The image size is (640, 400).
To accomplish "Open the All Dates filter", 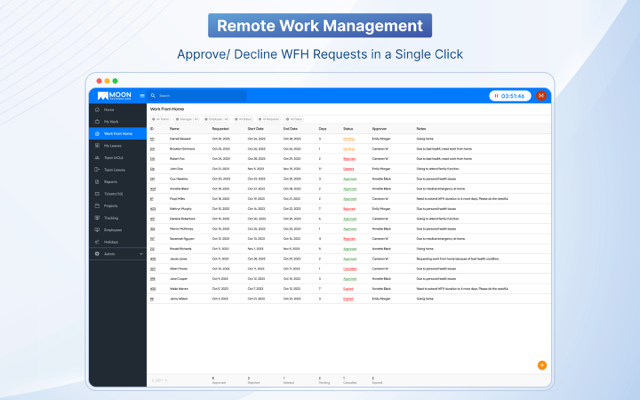I will pyautogui.click(x=294, y=119).
